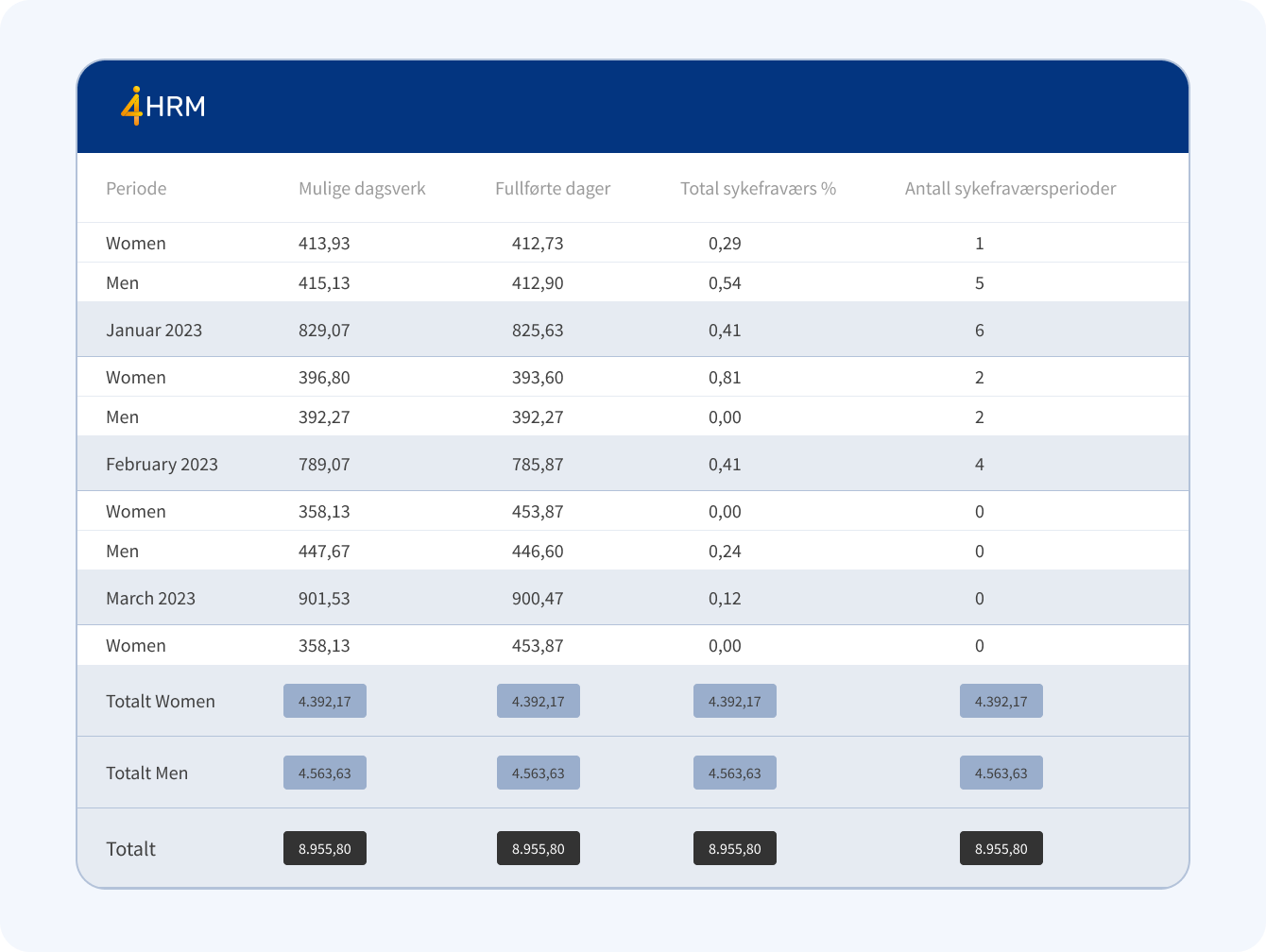Screen dimensions: 1266x952
Task: Click period count 4 in February 2023 row
Action: click(x=980, y=464)
